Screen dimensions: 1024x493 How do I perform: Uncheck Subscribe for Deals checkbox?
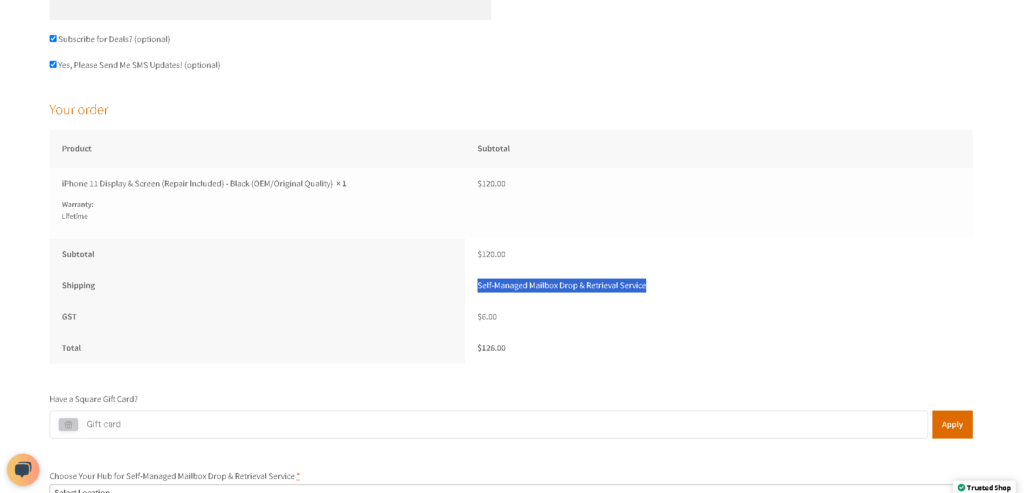pos(53,39)
